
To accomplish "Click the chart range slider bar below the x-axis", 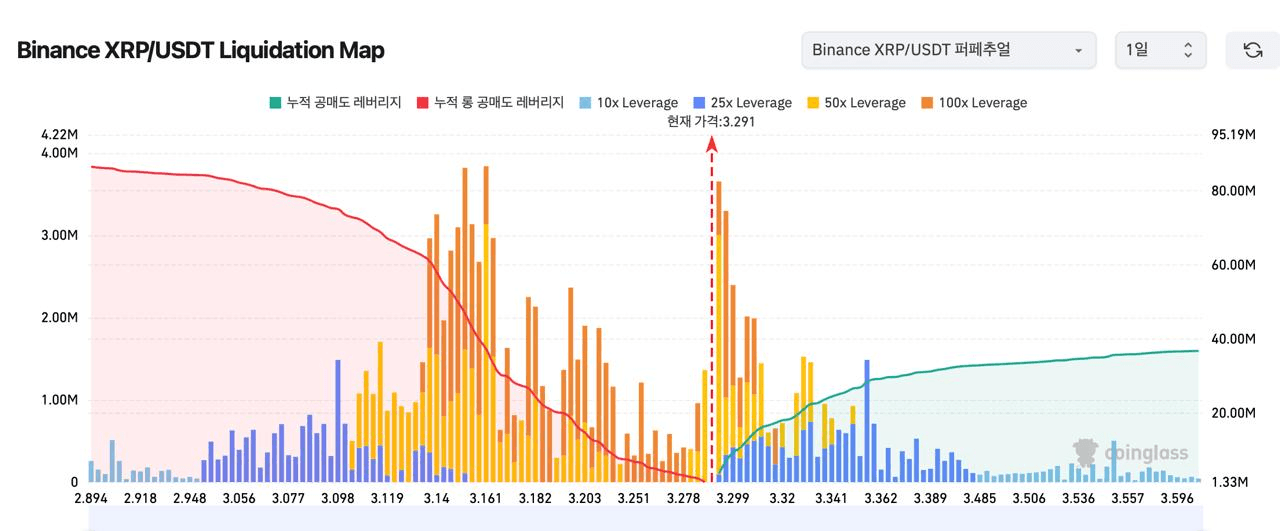I will click(646, 519).
